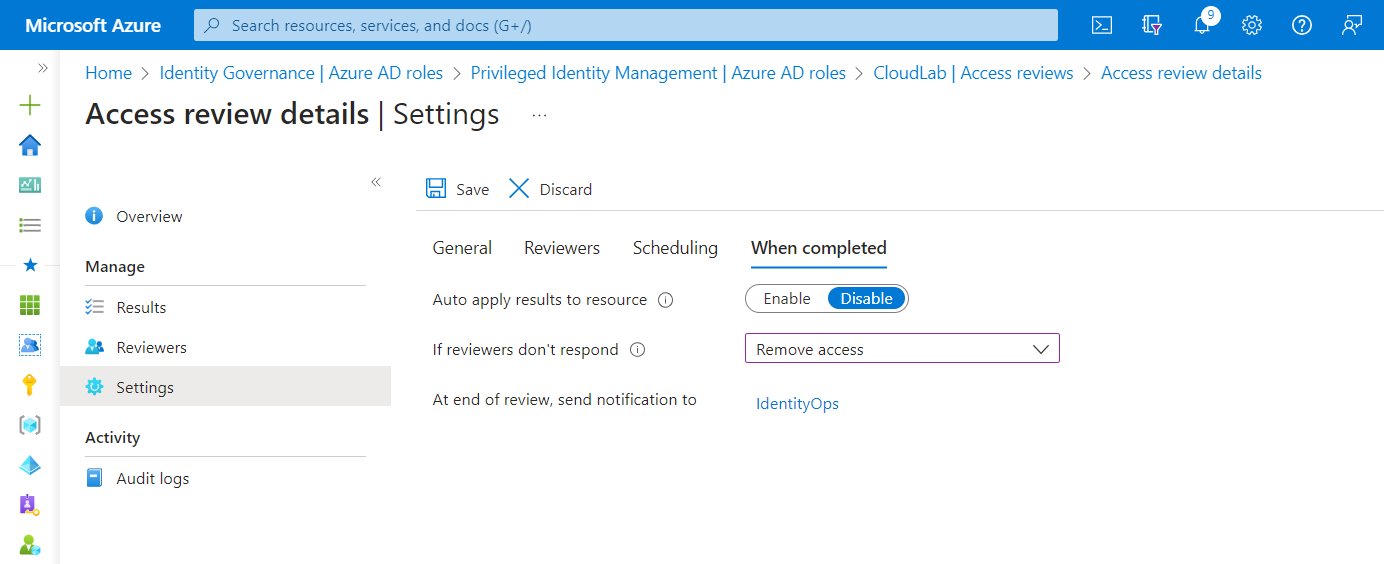Viewport: 1384px width, 564px height.
Task: Switch to the Reviewers tab
Action: pyautogui.click(x=562, y=248)
